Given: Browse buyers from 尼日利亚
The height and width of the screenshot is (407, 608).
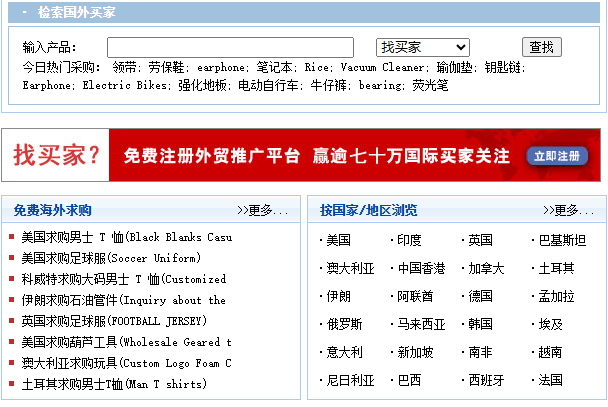Looking at the screenshot, I should [351, 380].
